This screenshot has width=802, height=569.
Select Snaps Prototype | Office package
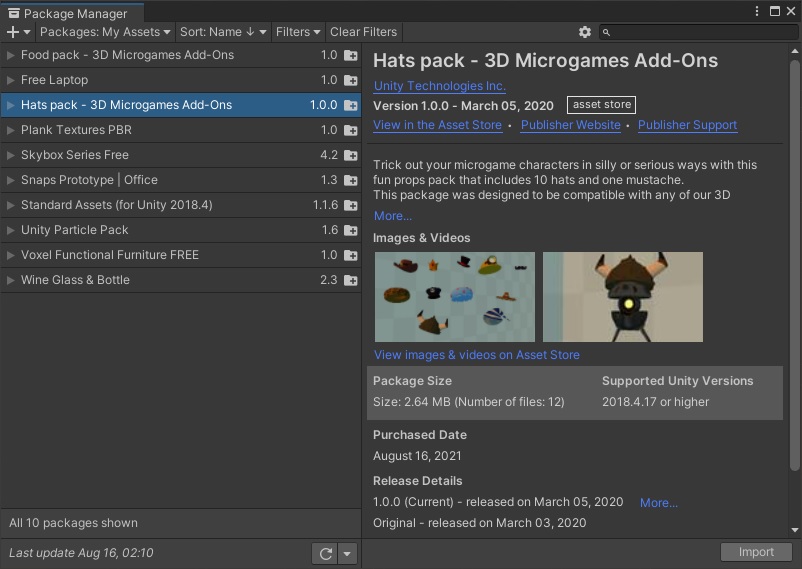tap(181, 180)
